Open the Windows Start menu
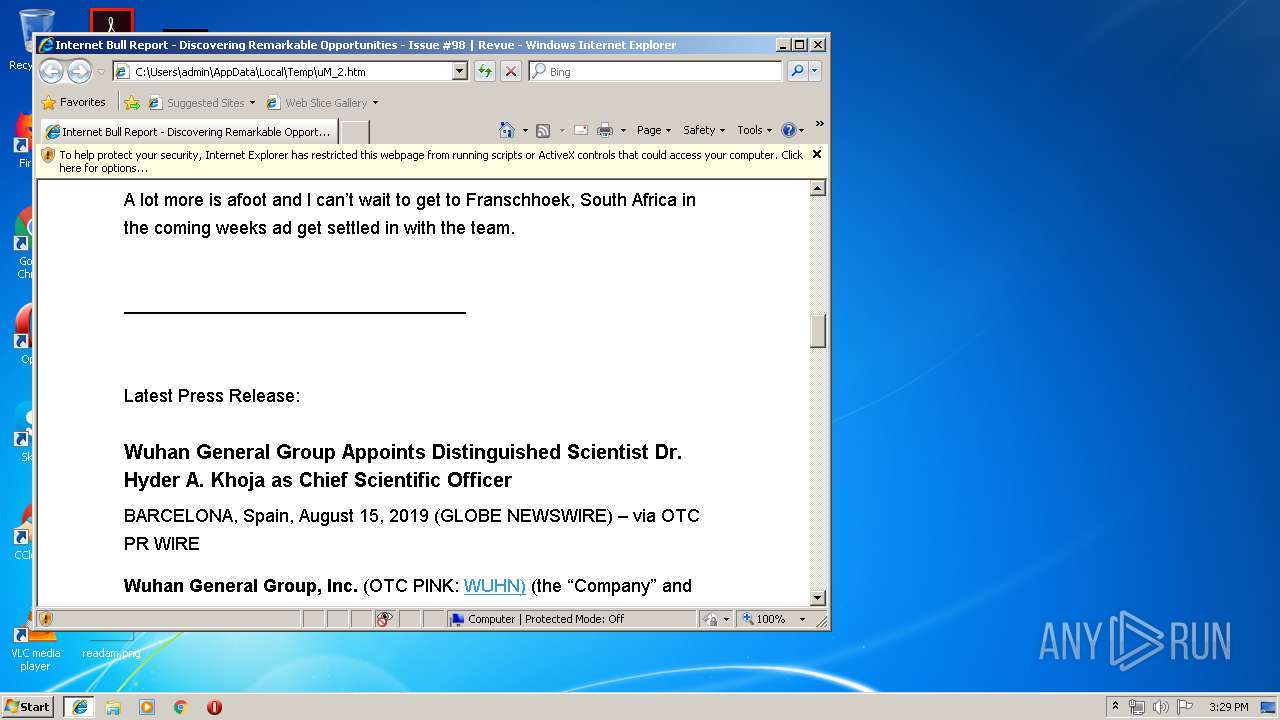 pyautogui.click(x=28, y=706)
